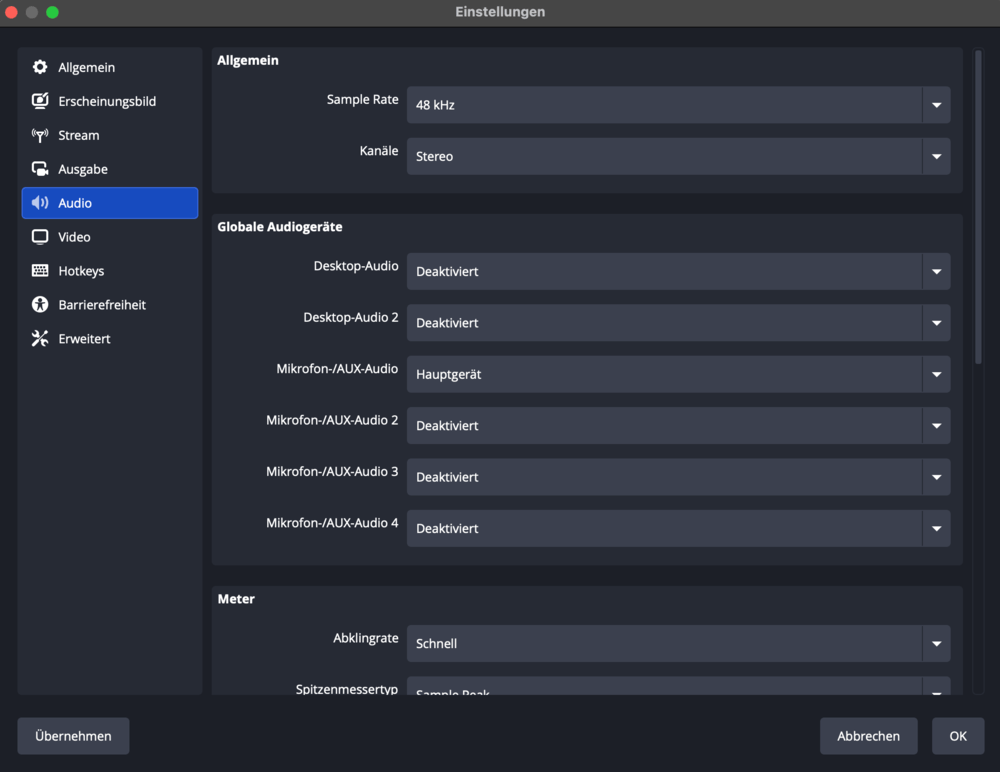Click the Erscheinungsbild monitor icon
This screenshot has height=772, width=1000.
(40, 101)
